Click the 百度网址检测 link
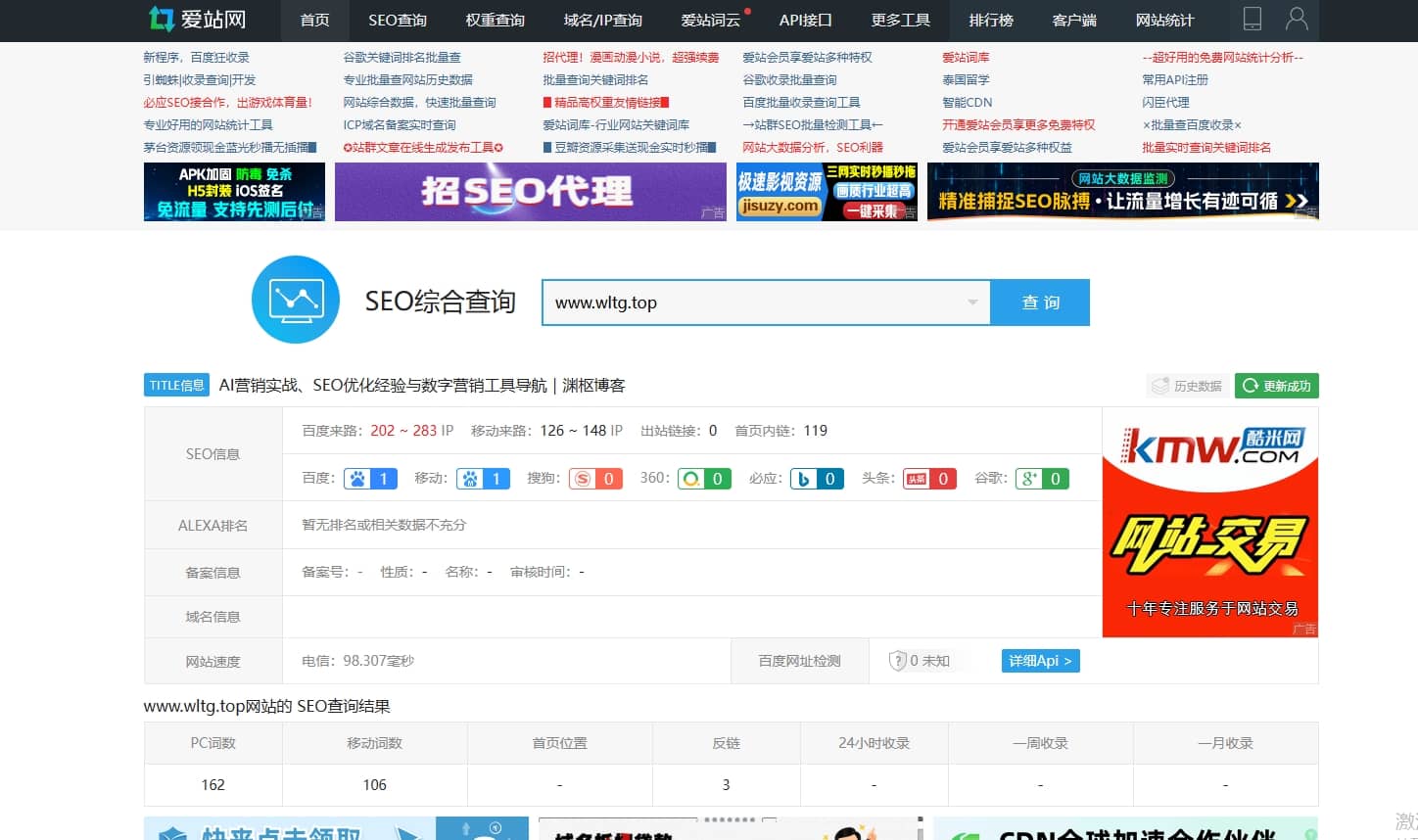Viewport: 1418px width, 840px height. pyautogui.click(x=799, y=660)
